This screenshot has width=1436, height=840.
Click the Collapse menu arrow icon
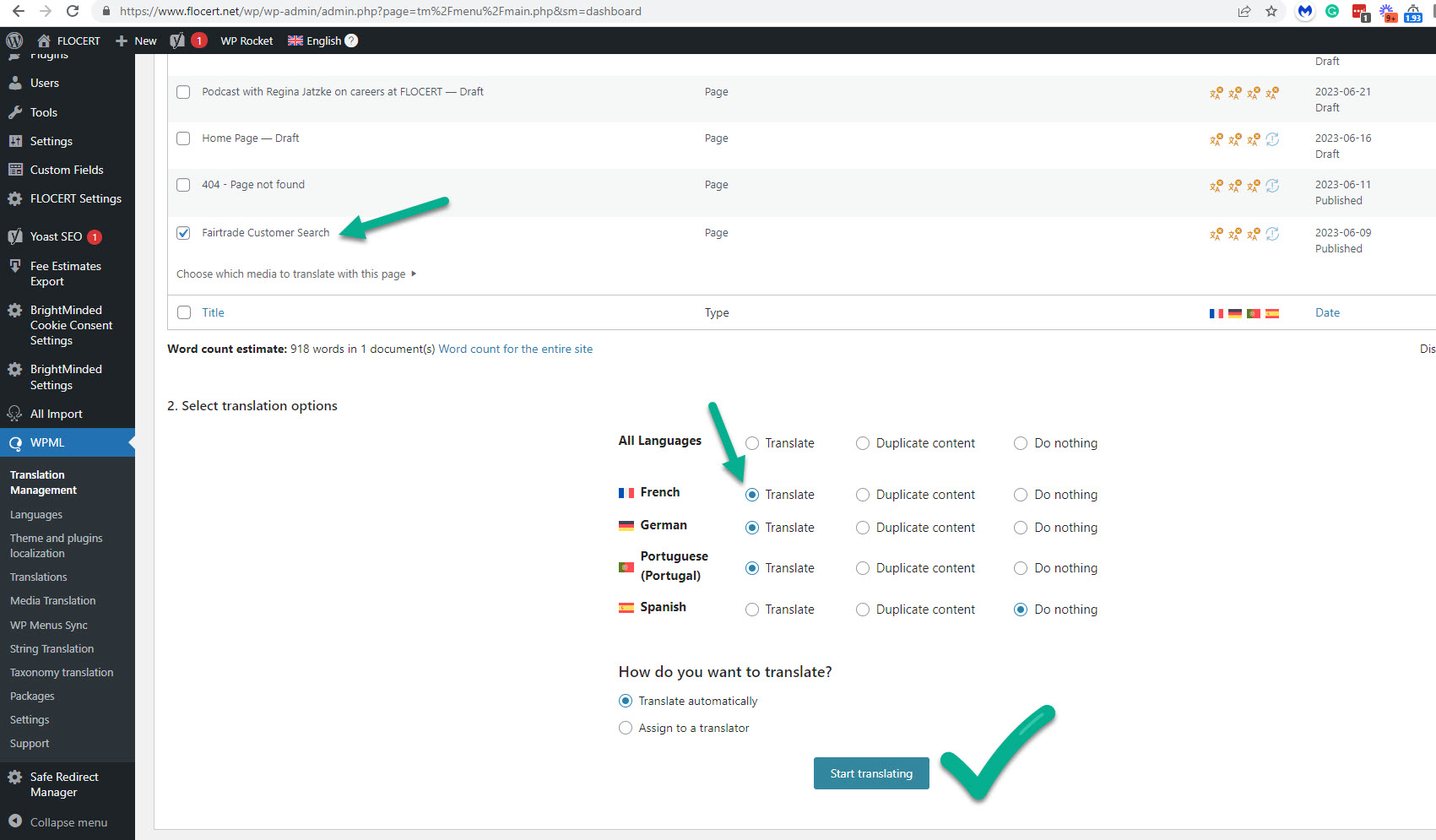pos(15,821)
